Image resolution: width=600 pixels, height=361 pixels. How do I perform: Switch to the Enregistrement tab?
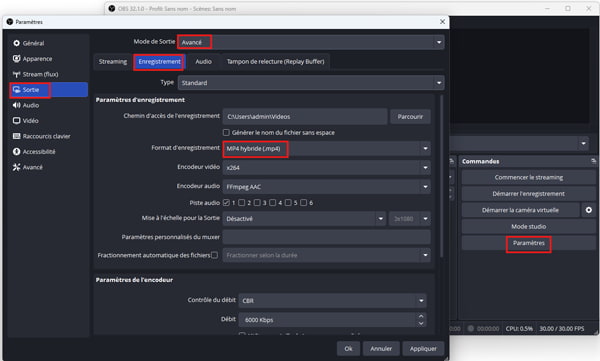click(x=160, y=62)
